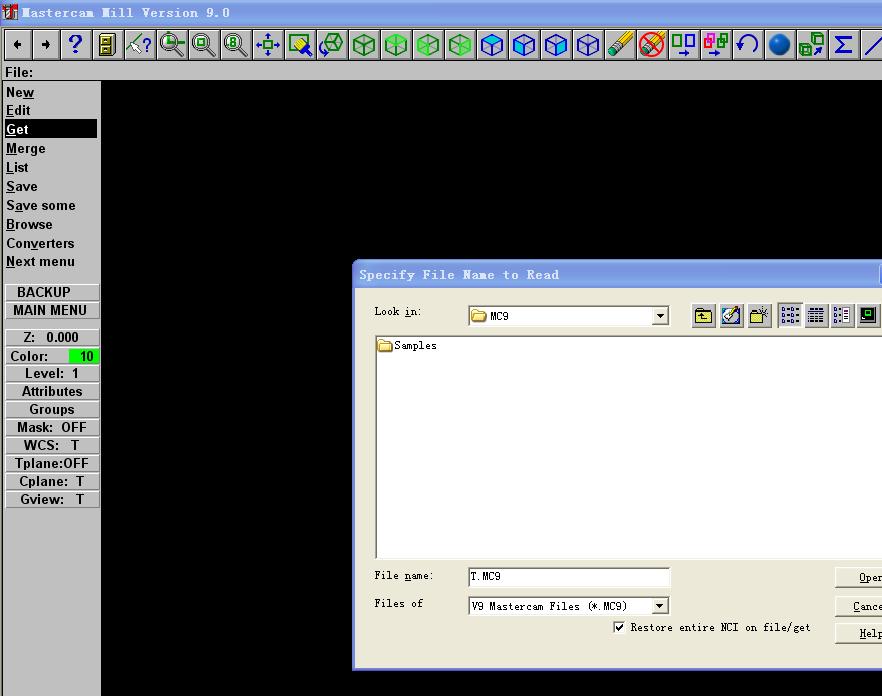Screen dimensions: 882x696
Task: Toggle shading with the blue sphere icon
Action: click(x=780, y=44)
